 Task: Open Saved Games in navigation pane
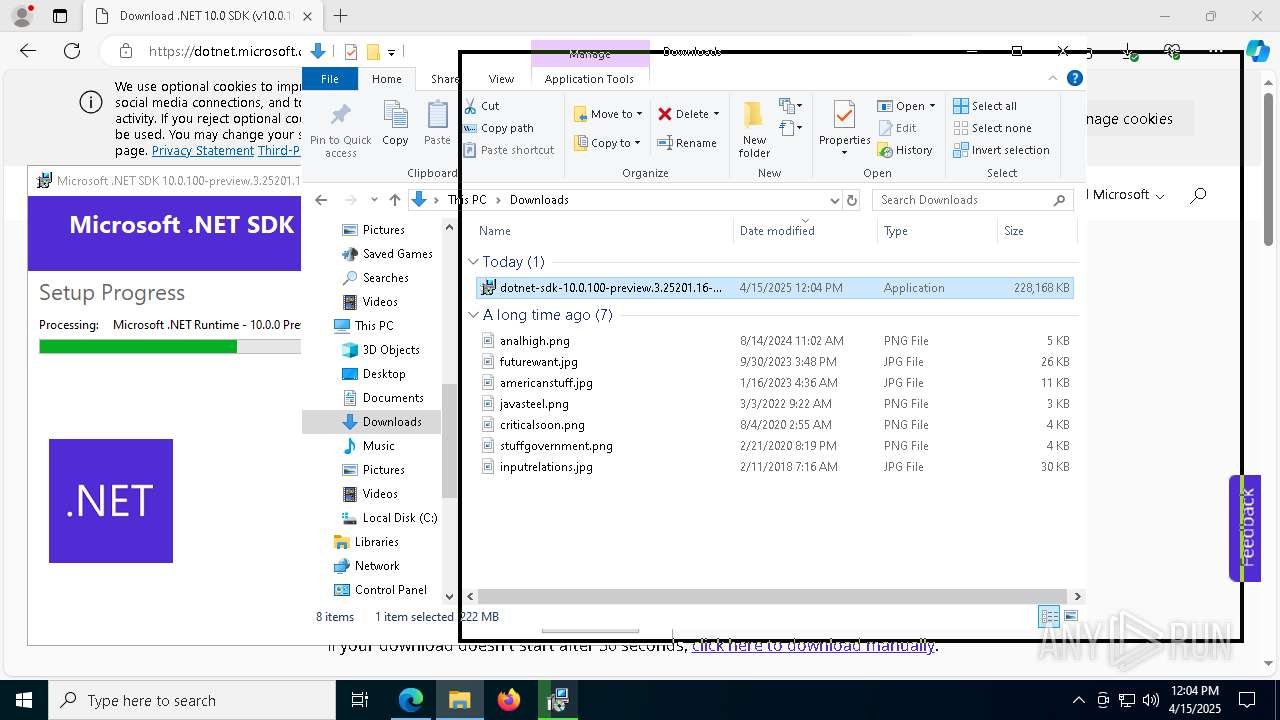point(387,254)
